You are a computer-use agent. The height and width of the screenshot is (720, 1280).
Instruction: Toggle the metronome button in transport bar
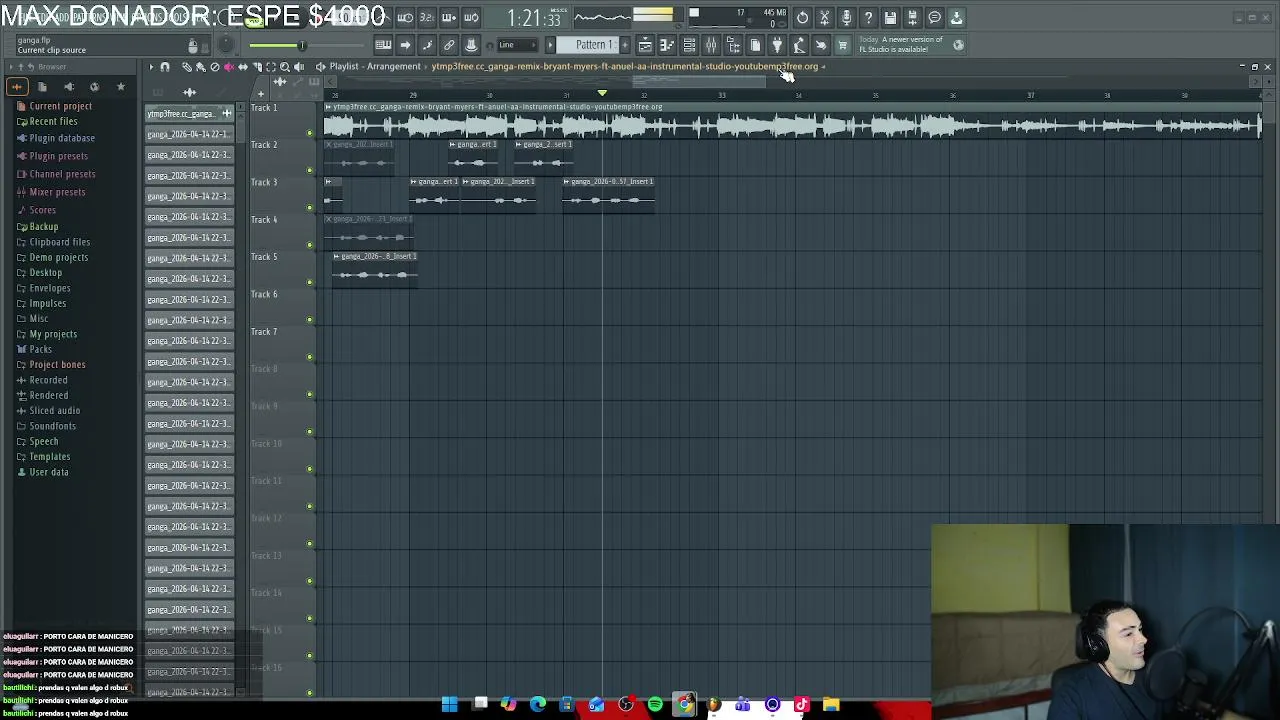pos(382,17)
